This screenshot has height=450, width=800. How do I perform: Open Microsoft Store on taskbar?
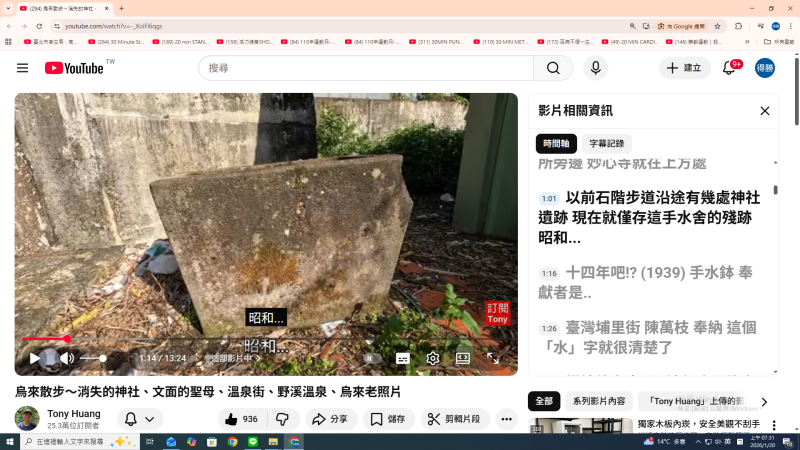(212, 442)
